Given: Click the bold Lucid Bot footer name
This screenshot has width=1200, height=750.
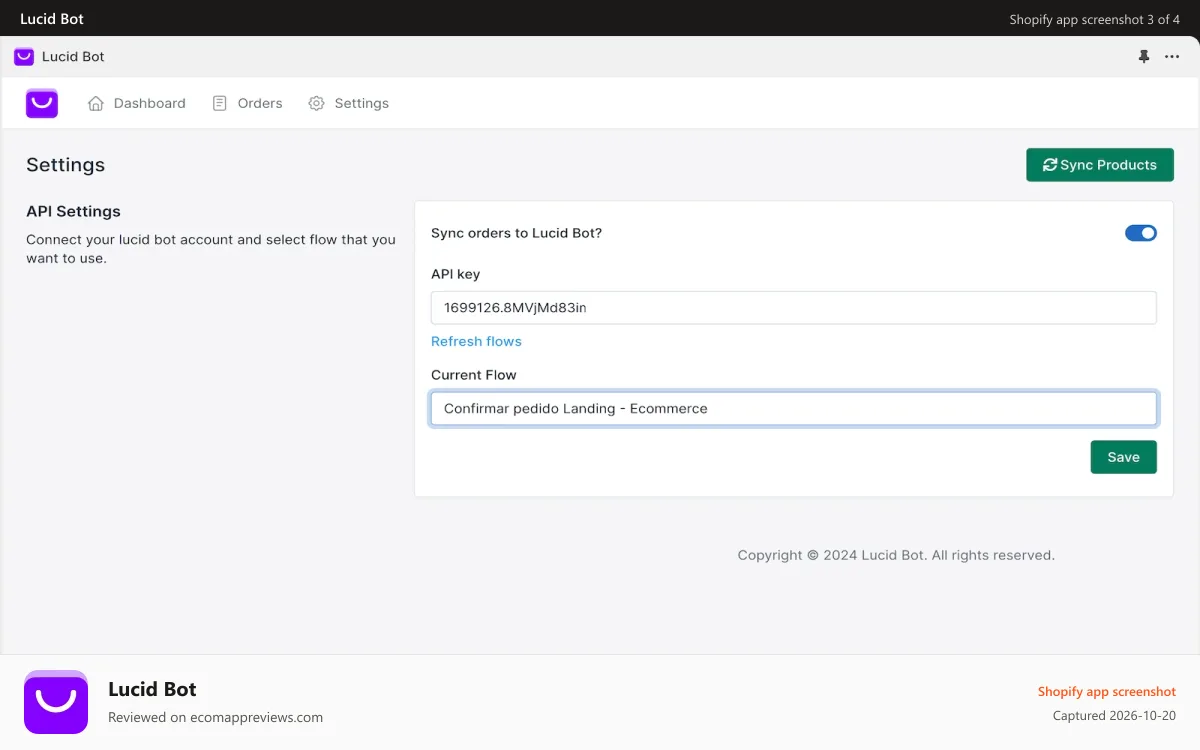Looking at the screenshot, I should point(152,689).
